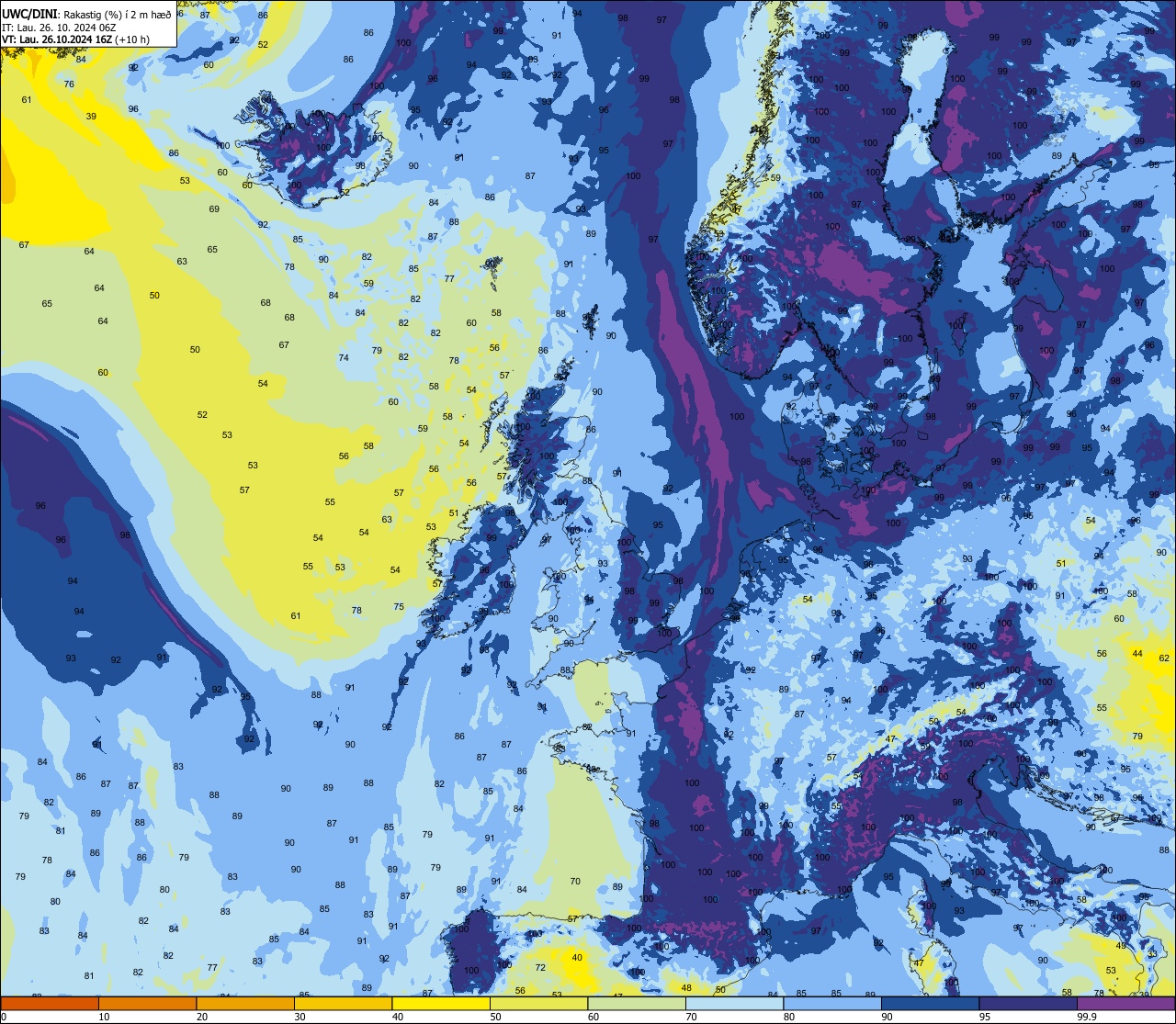Click the humidity value '75' on the map
The image size is (1176, 1024).
[x=399, y=607]
